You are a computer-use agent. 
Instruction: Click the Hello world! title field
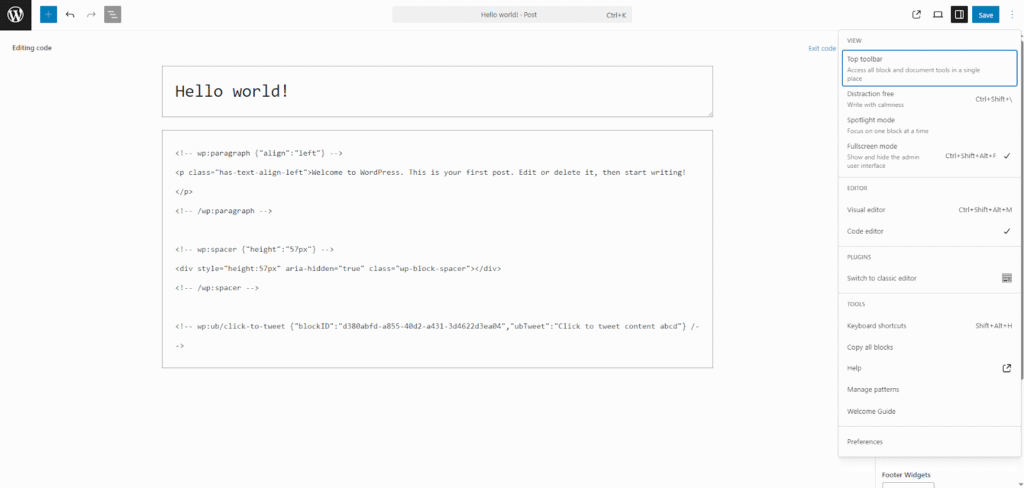click(437, 91)
